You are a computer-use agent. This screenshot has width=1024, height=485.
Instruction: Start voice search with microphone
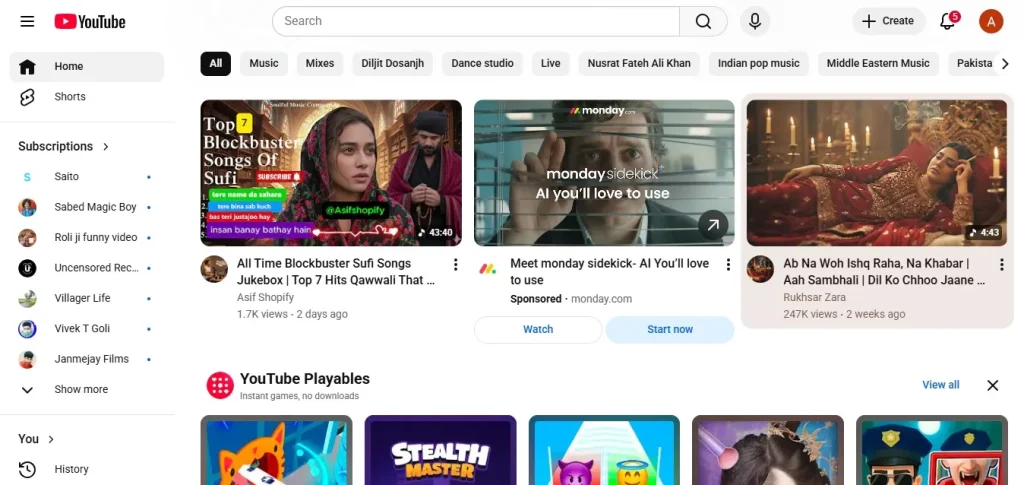click(x=755, y=22)
